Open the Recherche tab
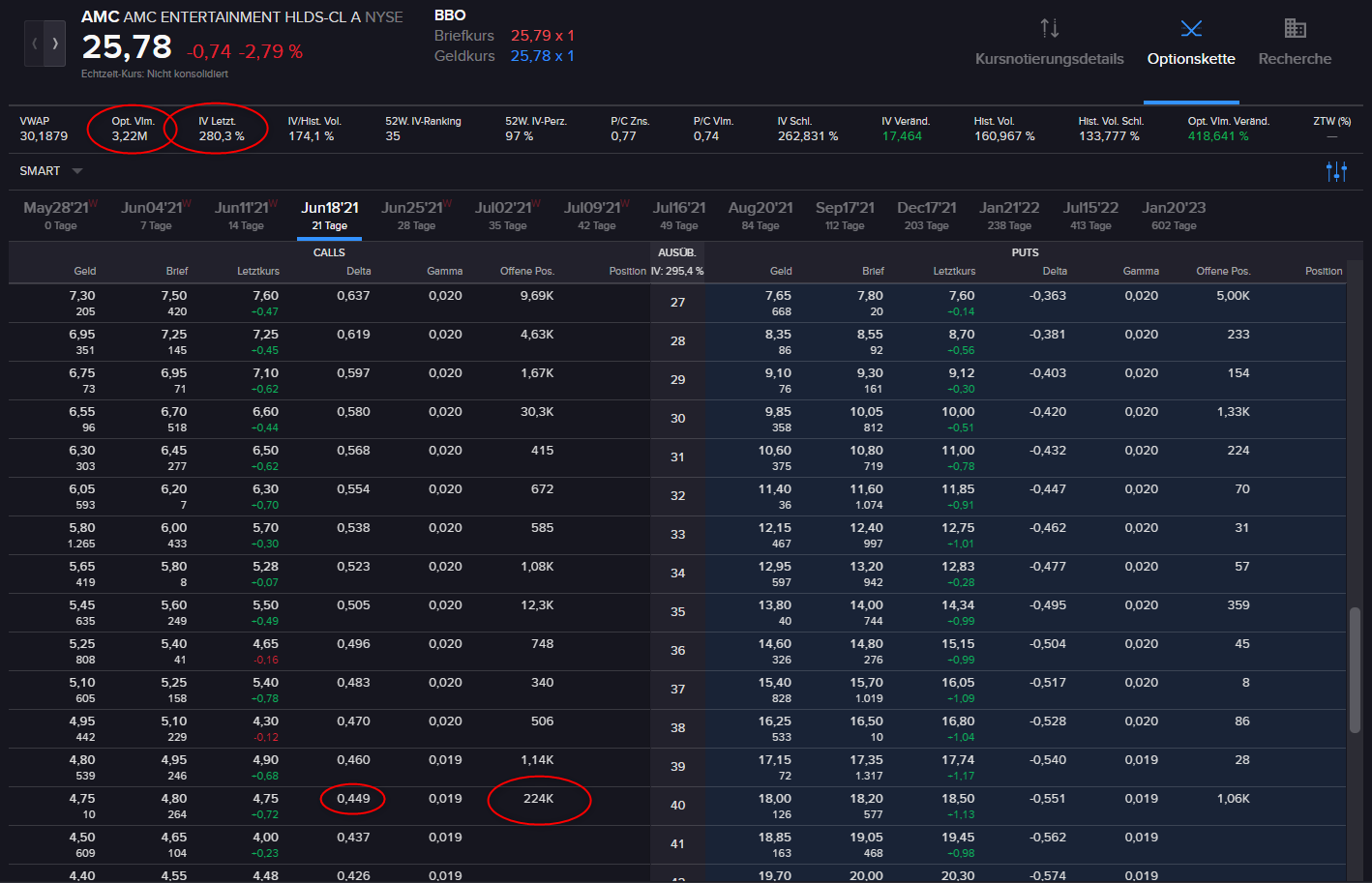The image size is (1372, 883). click(x=1295, y=44)
